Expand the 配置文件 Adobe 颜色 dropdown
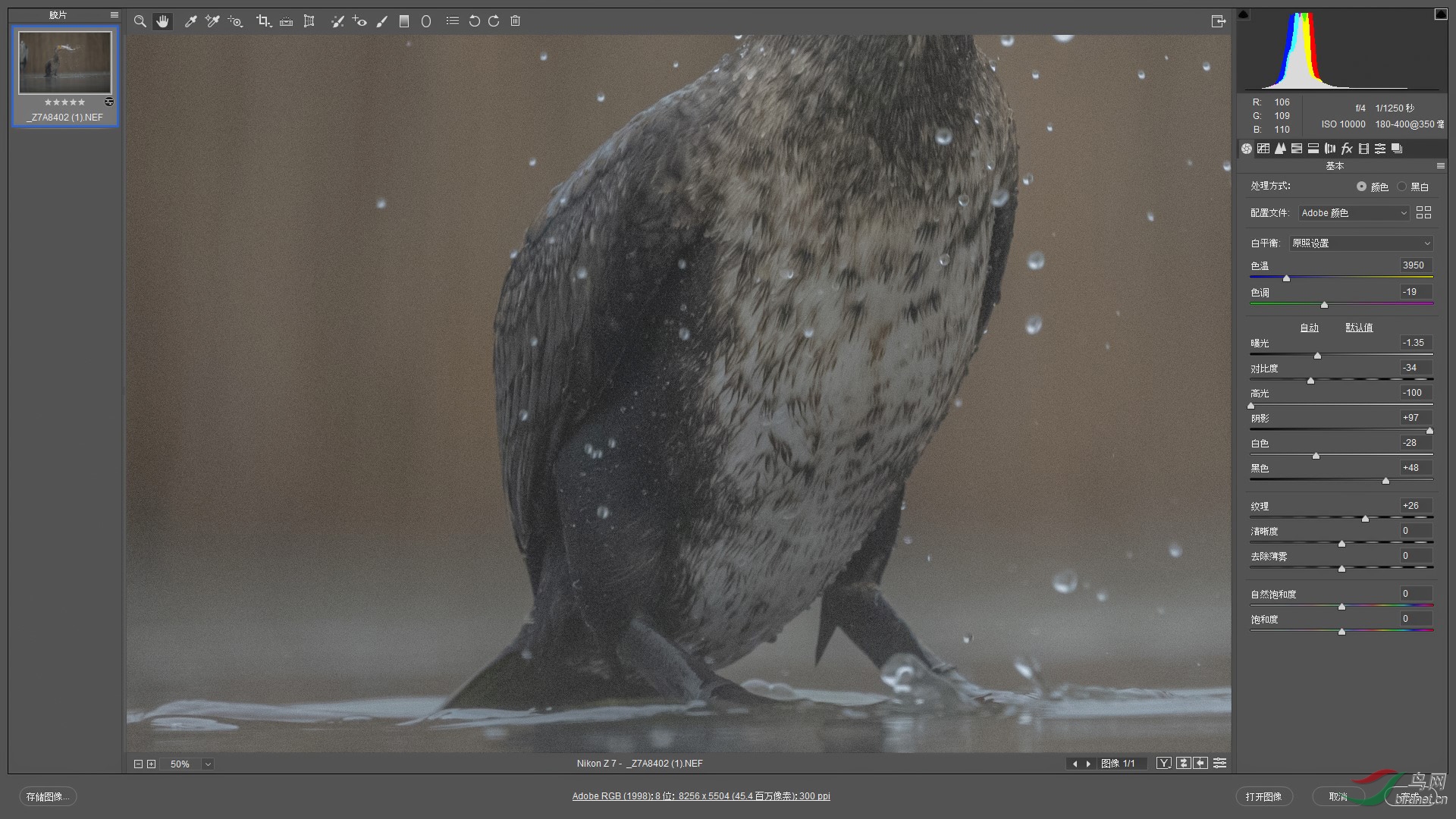 pyautogui.click(x=1354, y=213)
